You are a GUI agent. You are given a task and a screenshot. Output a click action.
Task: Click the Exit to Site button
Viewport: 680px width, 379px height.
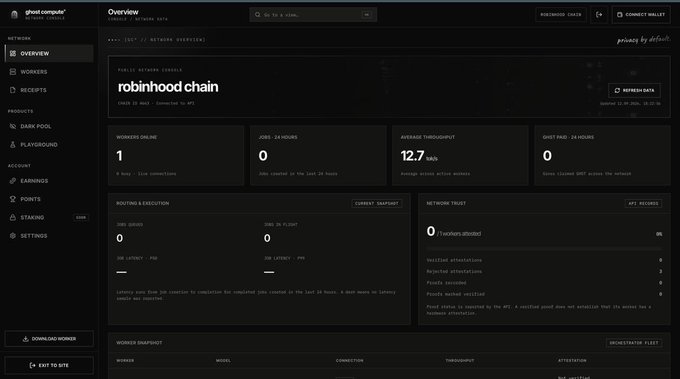click(49, 365)
